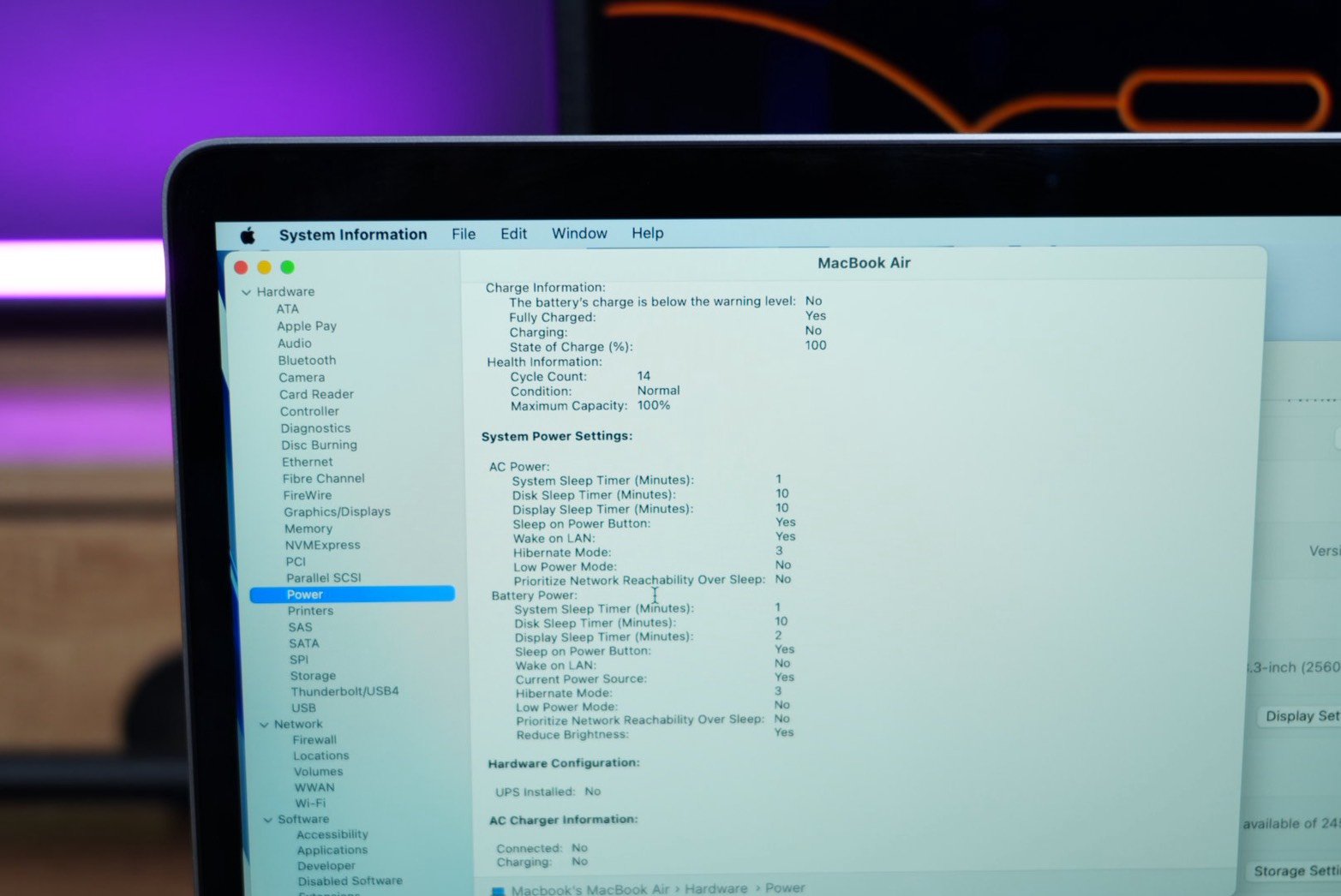This screenshot has width=1341, height=896.
Task: Open the Apple menu icon
Action: click(248, 236)
